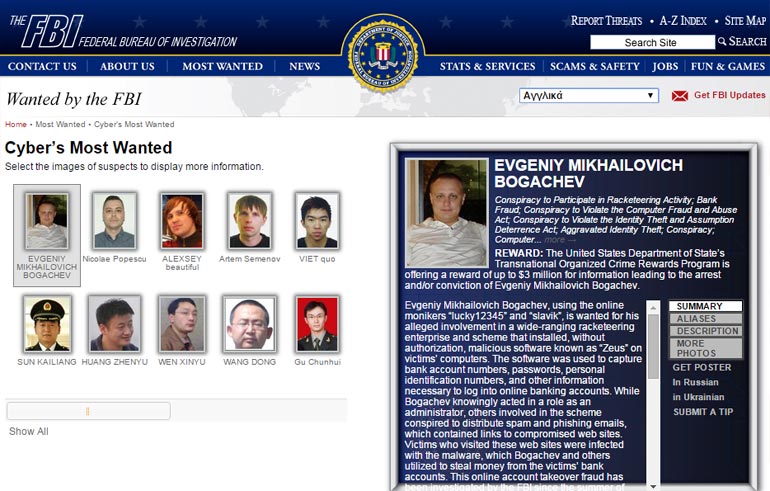Click the FBI seal emblem
Viewport: 770px width, 491px height.
pyautogui.click(x=383, y=54)
